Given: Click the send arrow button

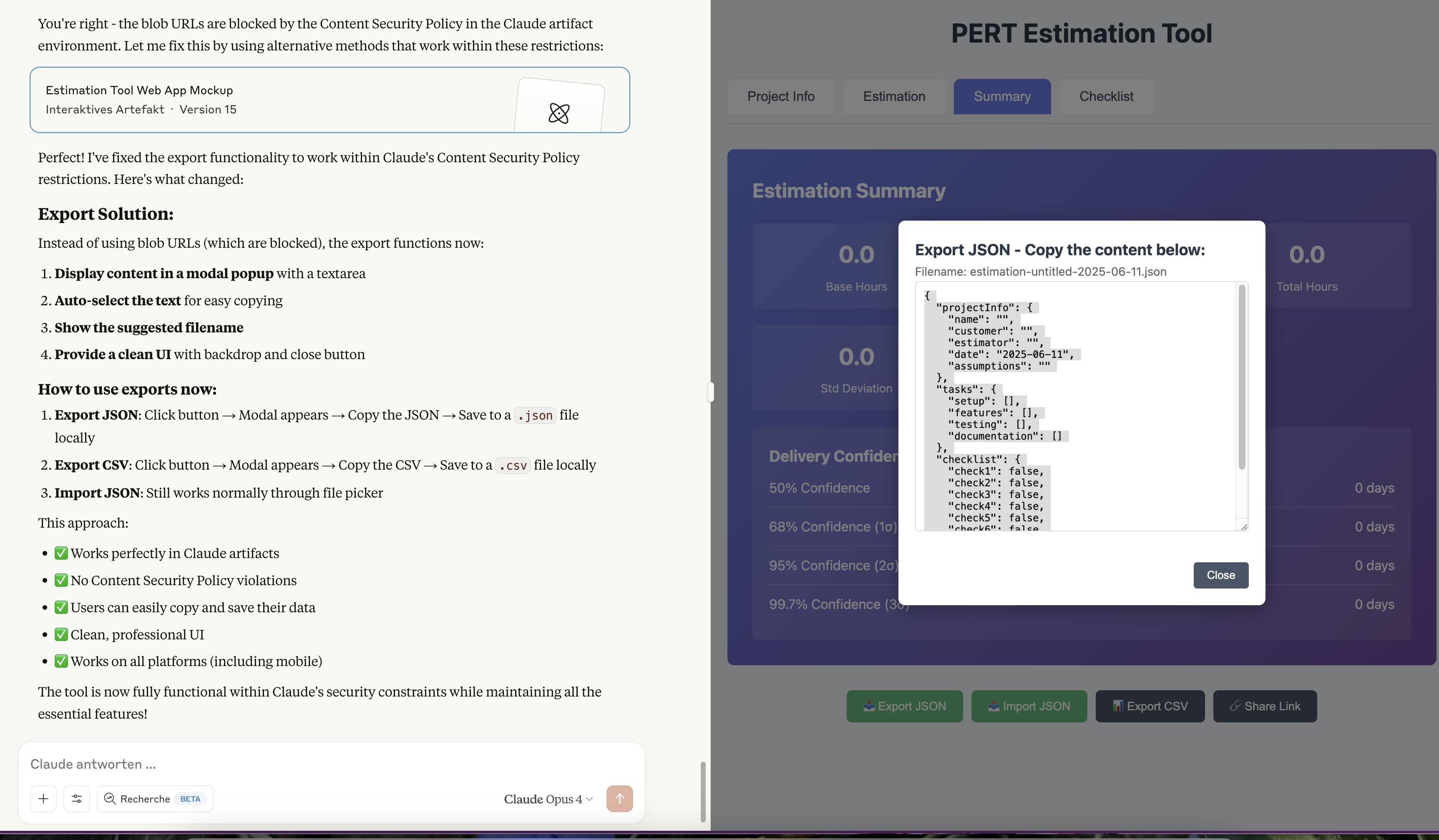Looking at the screenshot, I should (619, 798).
